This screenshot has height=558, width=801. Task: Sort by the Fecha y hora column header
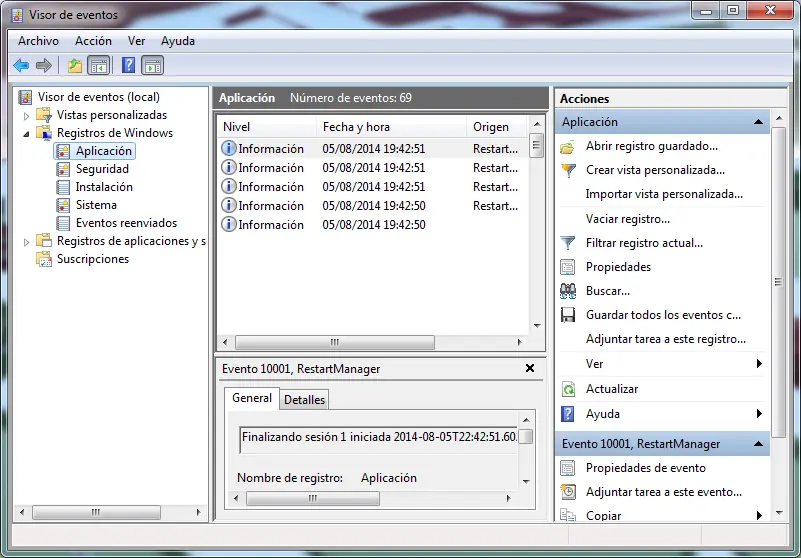point(392,127)
